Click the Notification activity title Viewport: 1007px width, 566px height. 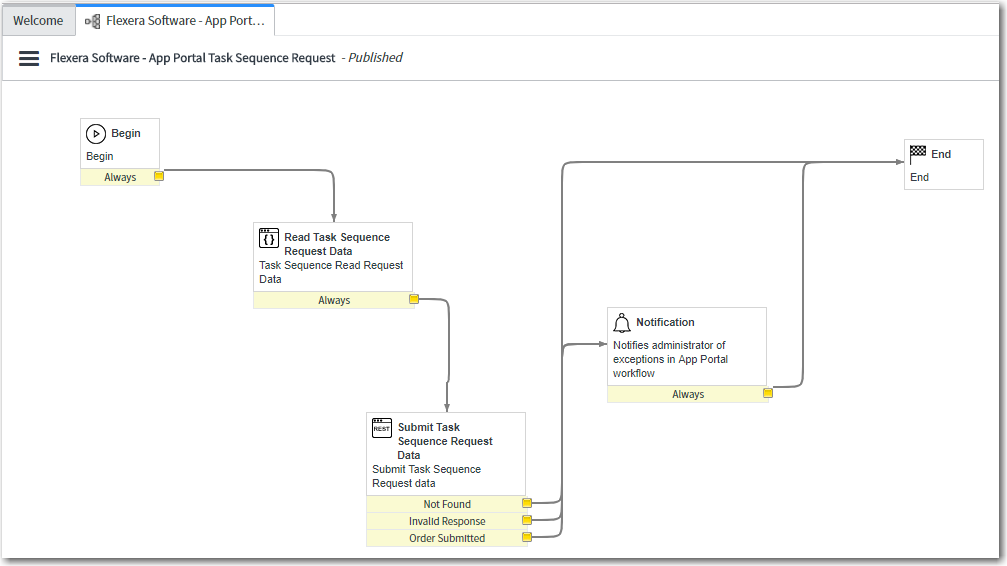coord(665,323)
